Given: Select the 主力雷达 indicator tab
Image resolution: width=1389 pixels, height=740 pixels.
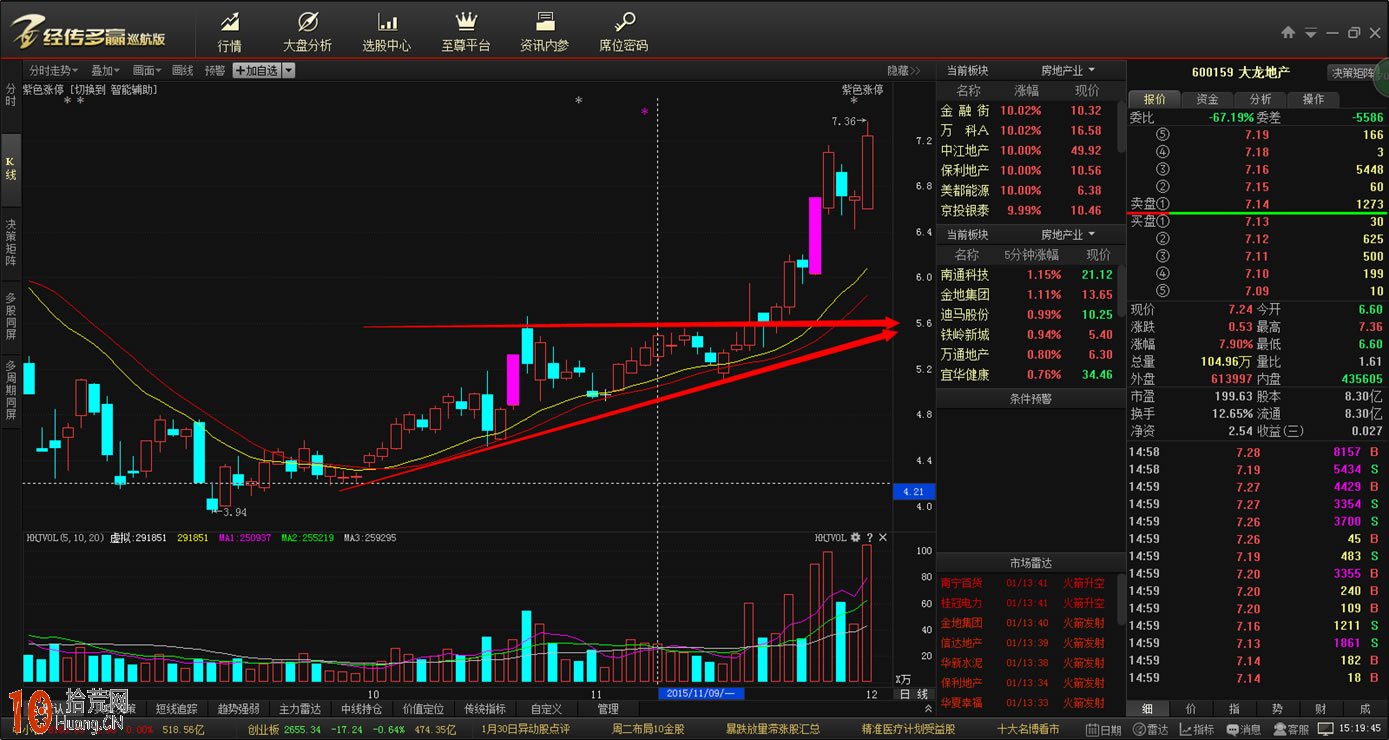Looking at the screenshot, I should 301,709.
